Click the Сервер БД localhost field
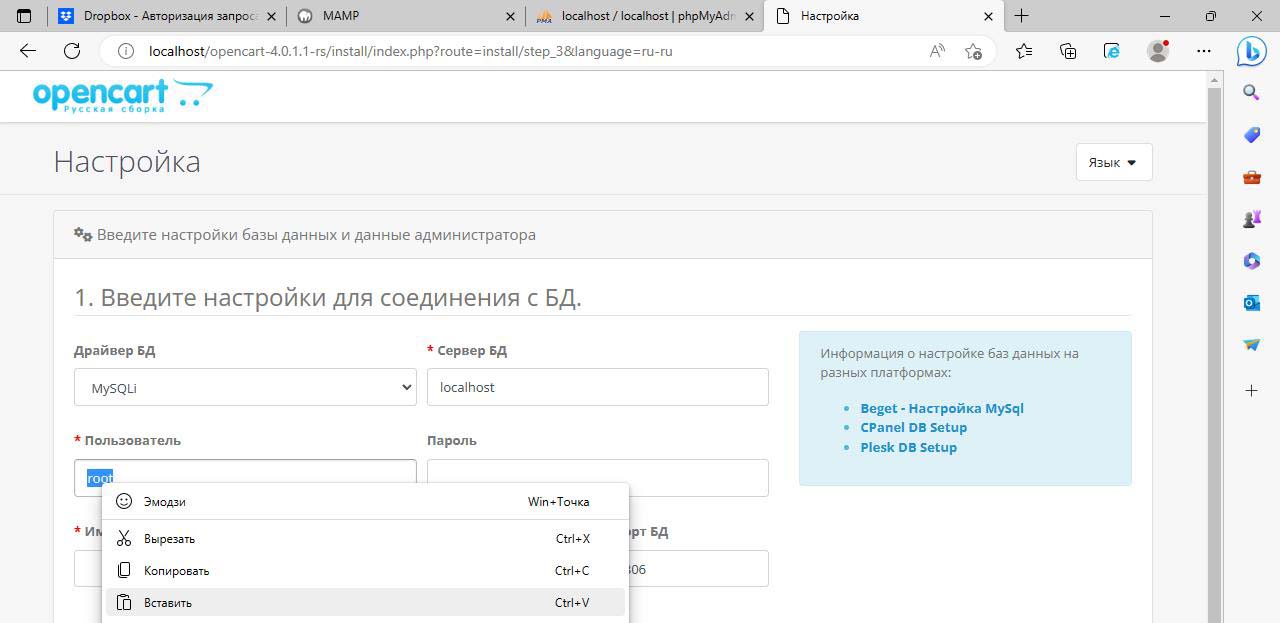The image size is (1280, 623). click(597, 388)
